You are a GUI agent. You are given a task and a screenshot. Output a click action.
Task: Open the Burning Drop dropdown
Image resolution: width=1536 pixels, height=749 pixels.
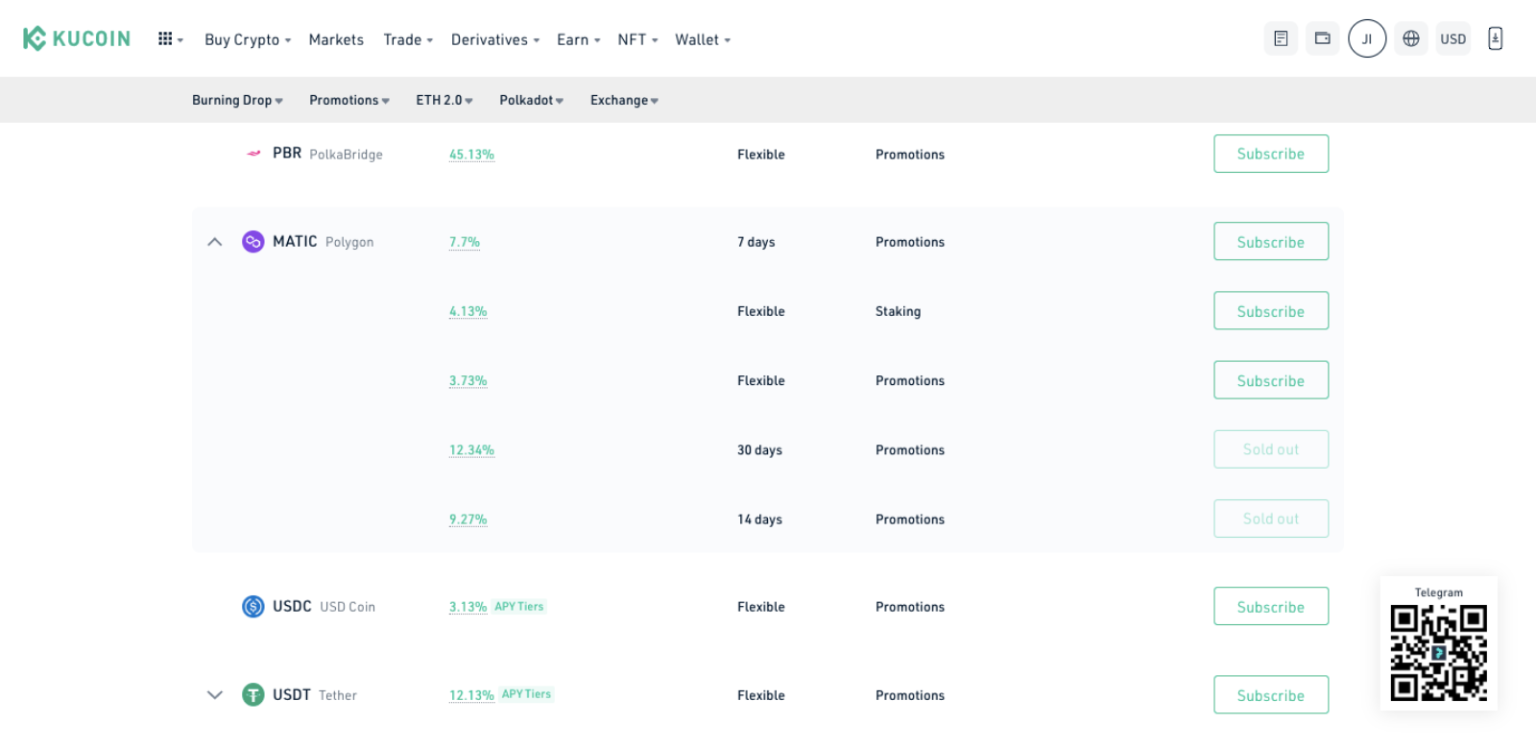point(237,100)
